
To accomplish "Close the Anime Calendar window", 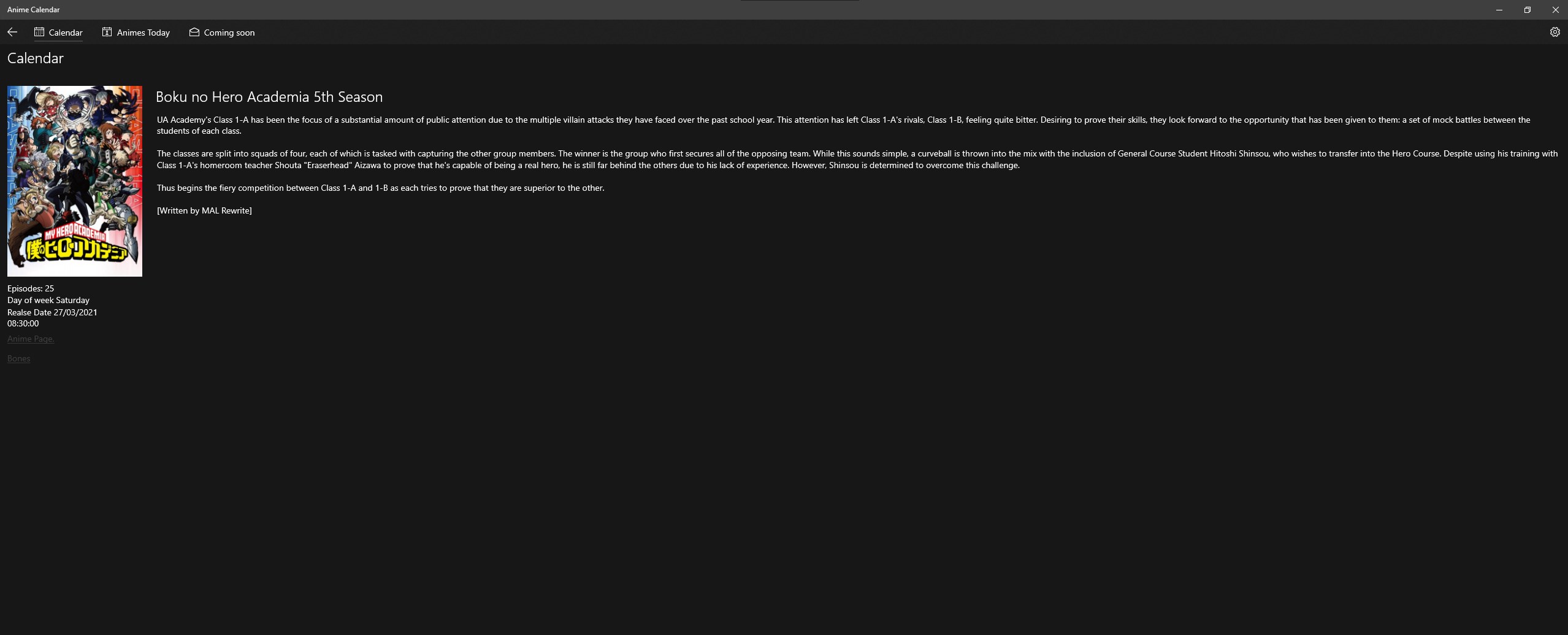I will (x=1555, y=10).
